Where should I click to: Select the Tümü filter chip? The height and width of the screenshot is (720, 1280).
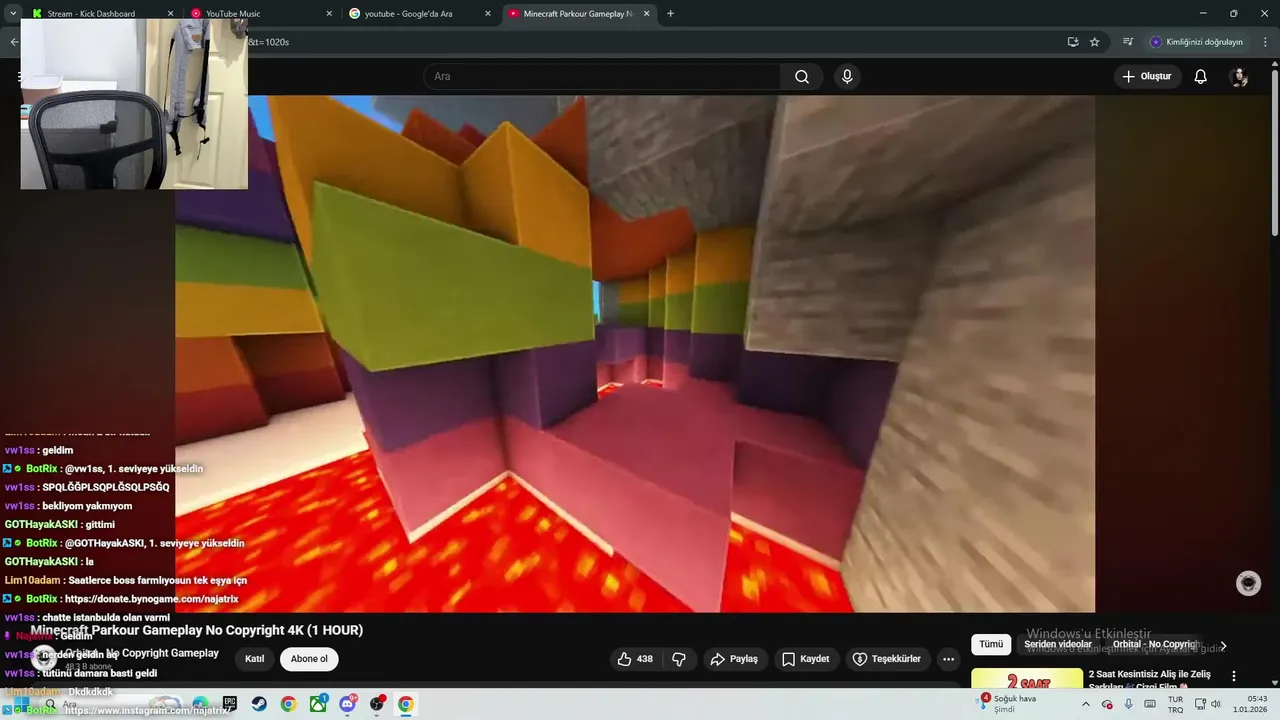coord(991,645)
